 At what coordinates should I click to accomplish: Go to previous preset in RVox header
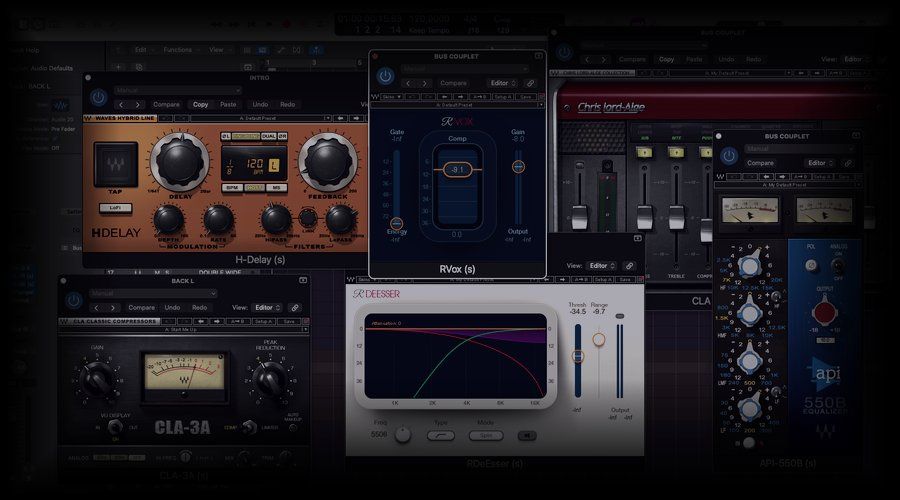(408, 83)
